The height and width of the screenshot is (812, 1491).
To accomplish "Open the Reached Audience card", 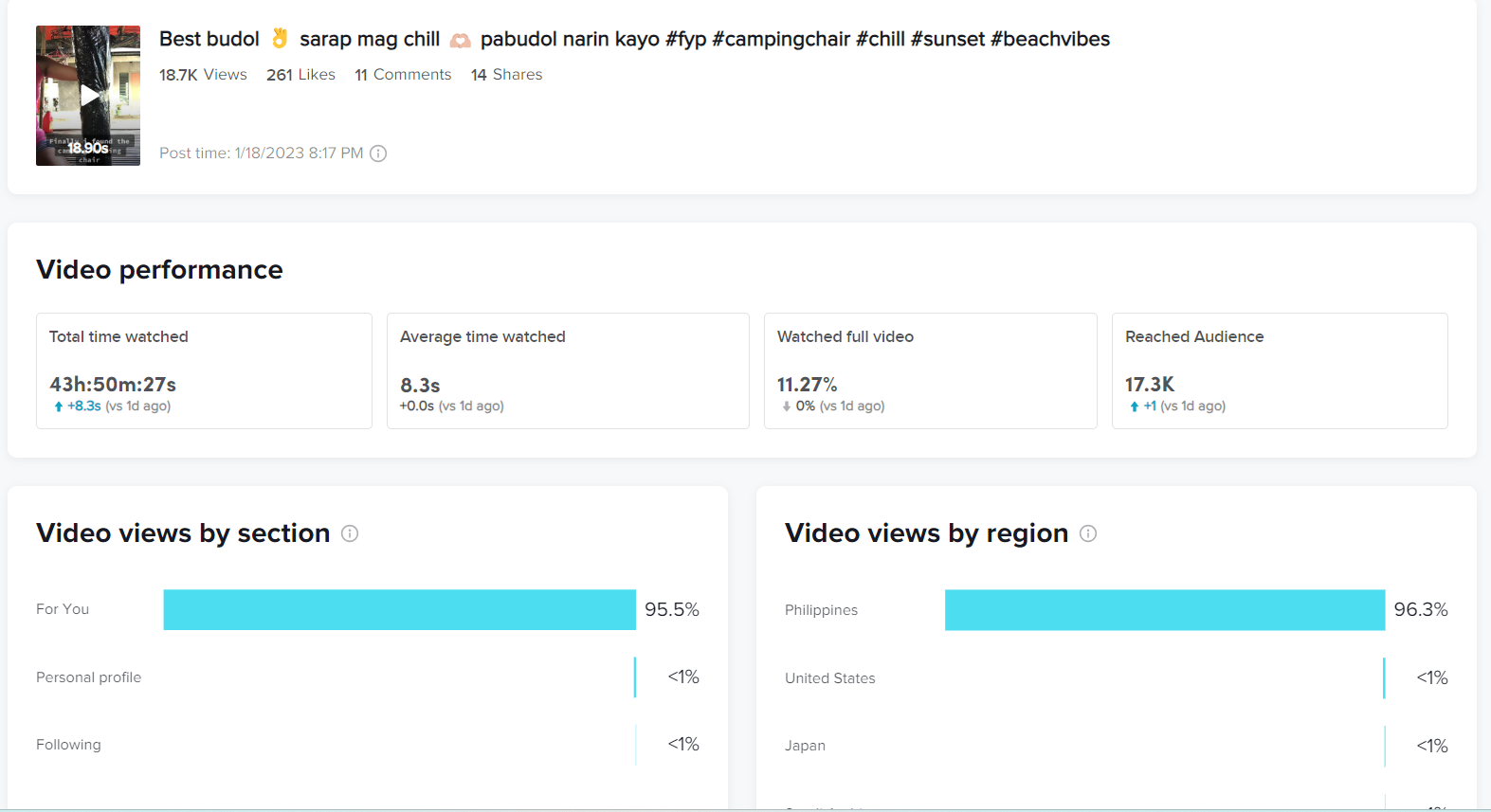I will 1279,370.
